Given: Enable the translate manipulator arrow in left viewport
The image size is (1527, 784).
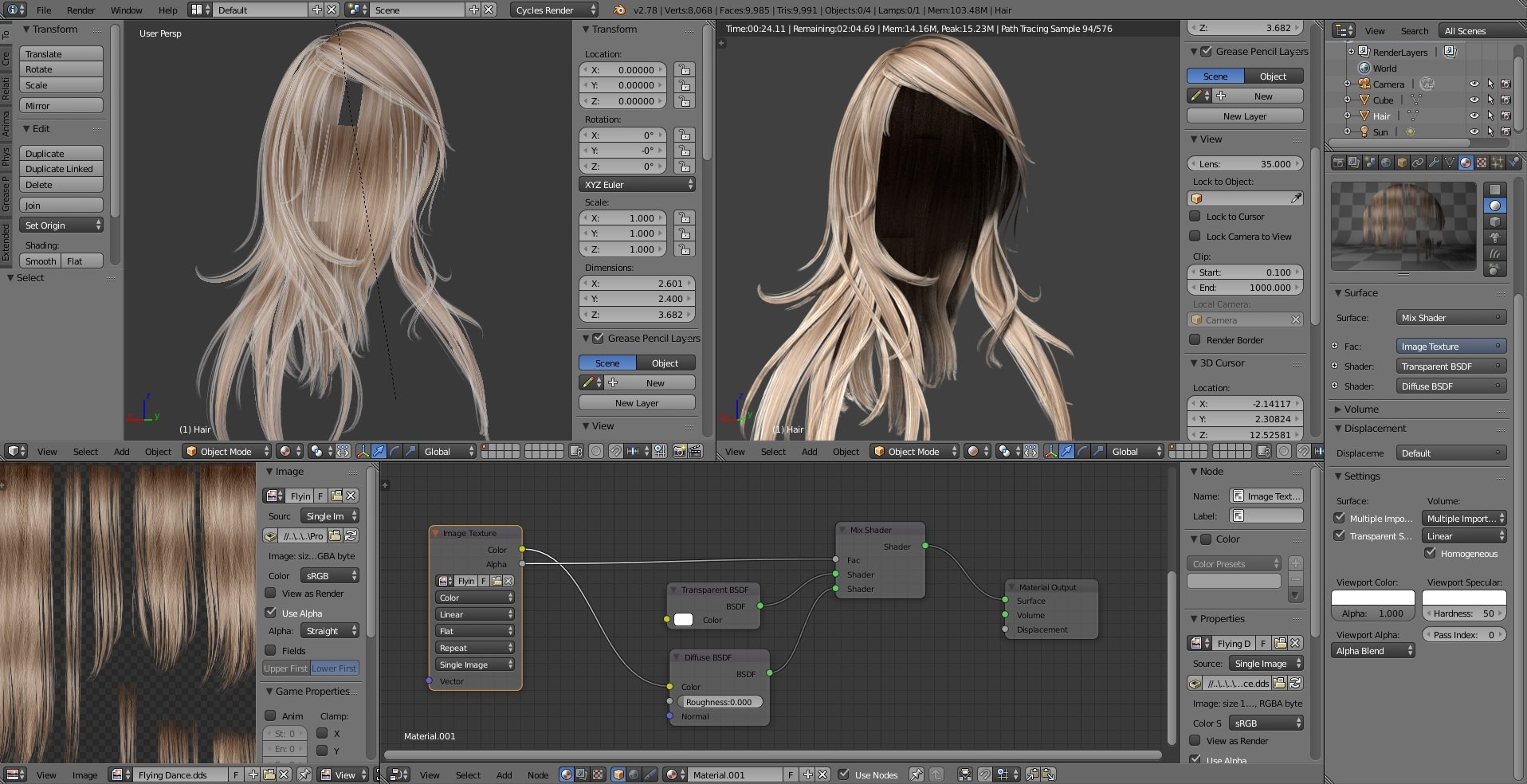Looking at the screenshot, I should tap(379, 451).
